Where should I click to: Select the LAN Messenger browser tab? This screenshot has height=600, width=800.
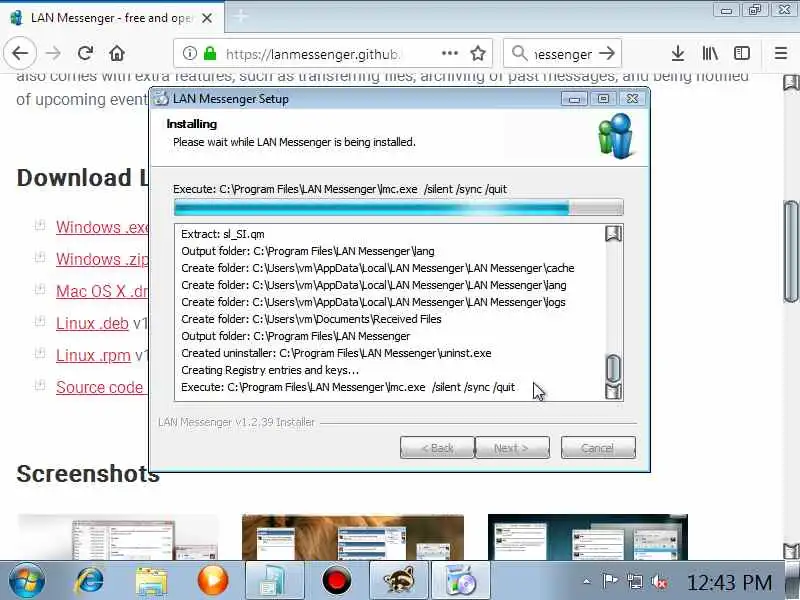(112, 18)
